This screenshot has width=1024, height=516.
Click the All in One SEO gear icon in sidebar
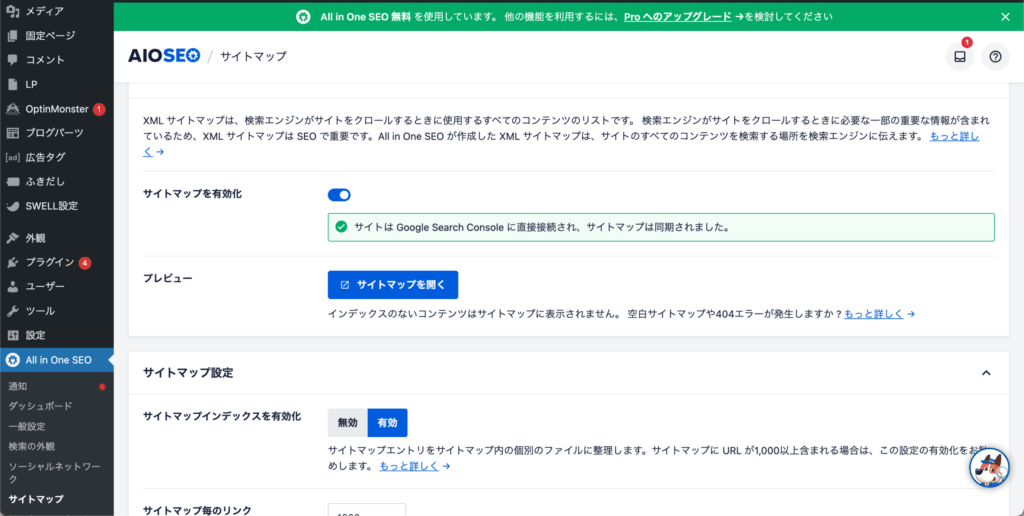click(x=12, y=360)
